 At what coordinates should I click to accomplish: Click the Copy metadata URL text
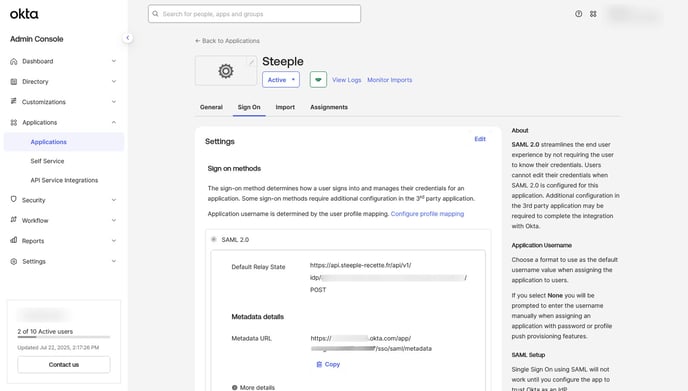pos(332,364)
